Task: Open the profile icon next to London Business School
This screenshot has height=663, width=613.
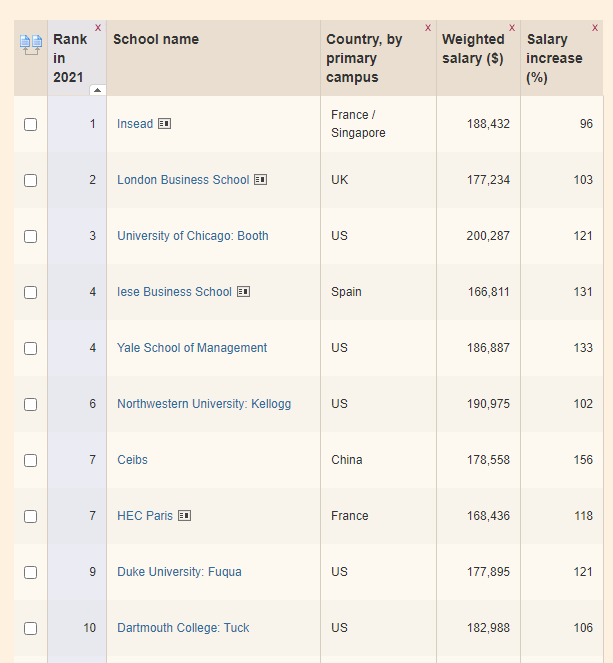Action: pos(260,180)
